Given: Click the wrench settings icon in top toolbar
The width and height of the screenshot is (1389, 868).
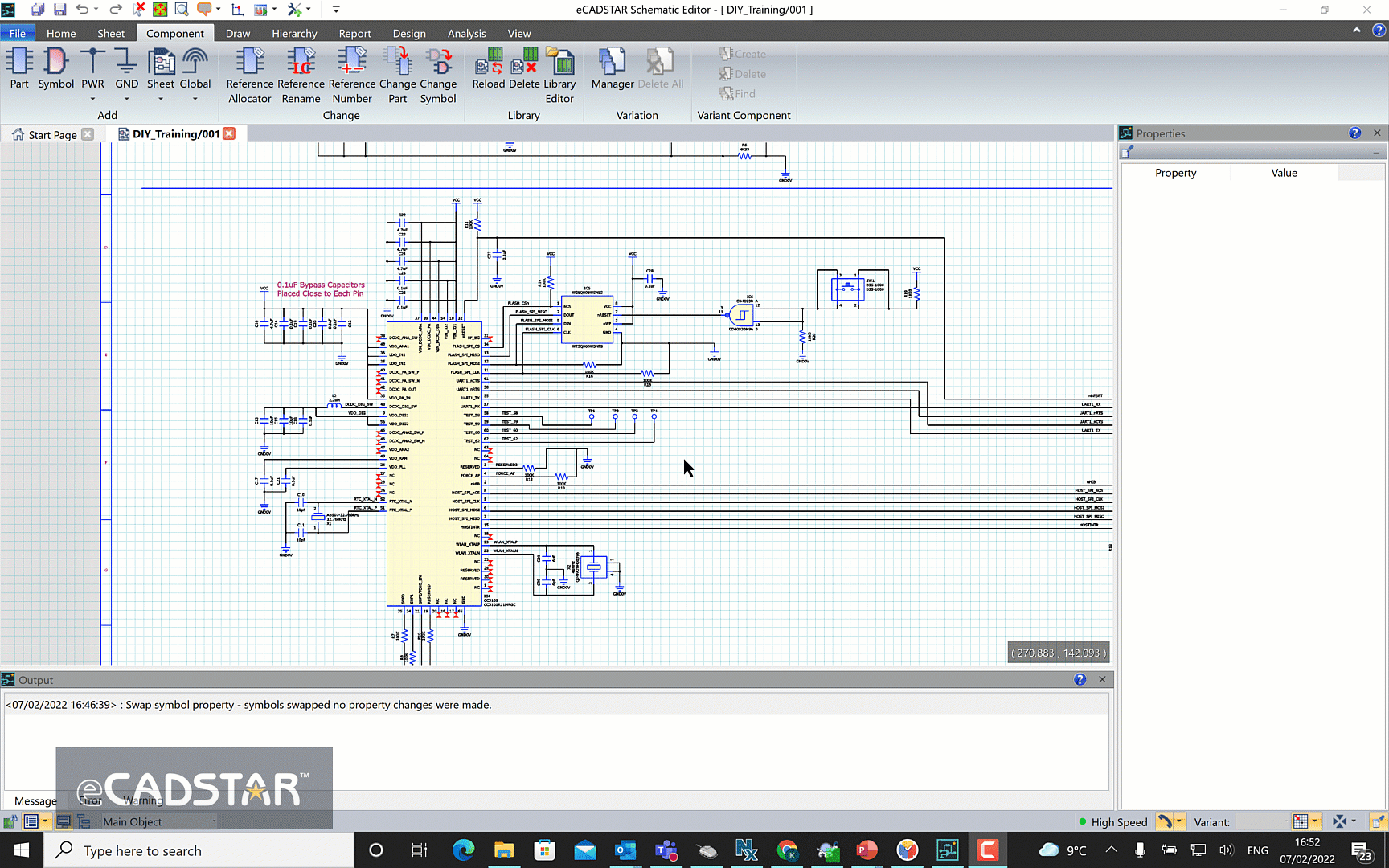Looking at the screenshot, I should coord(294,10).
